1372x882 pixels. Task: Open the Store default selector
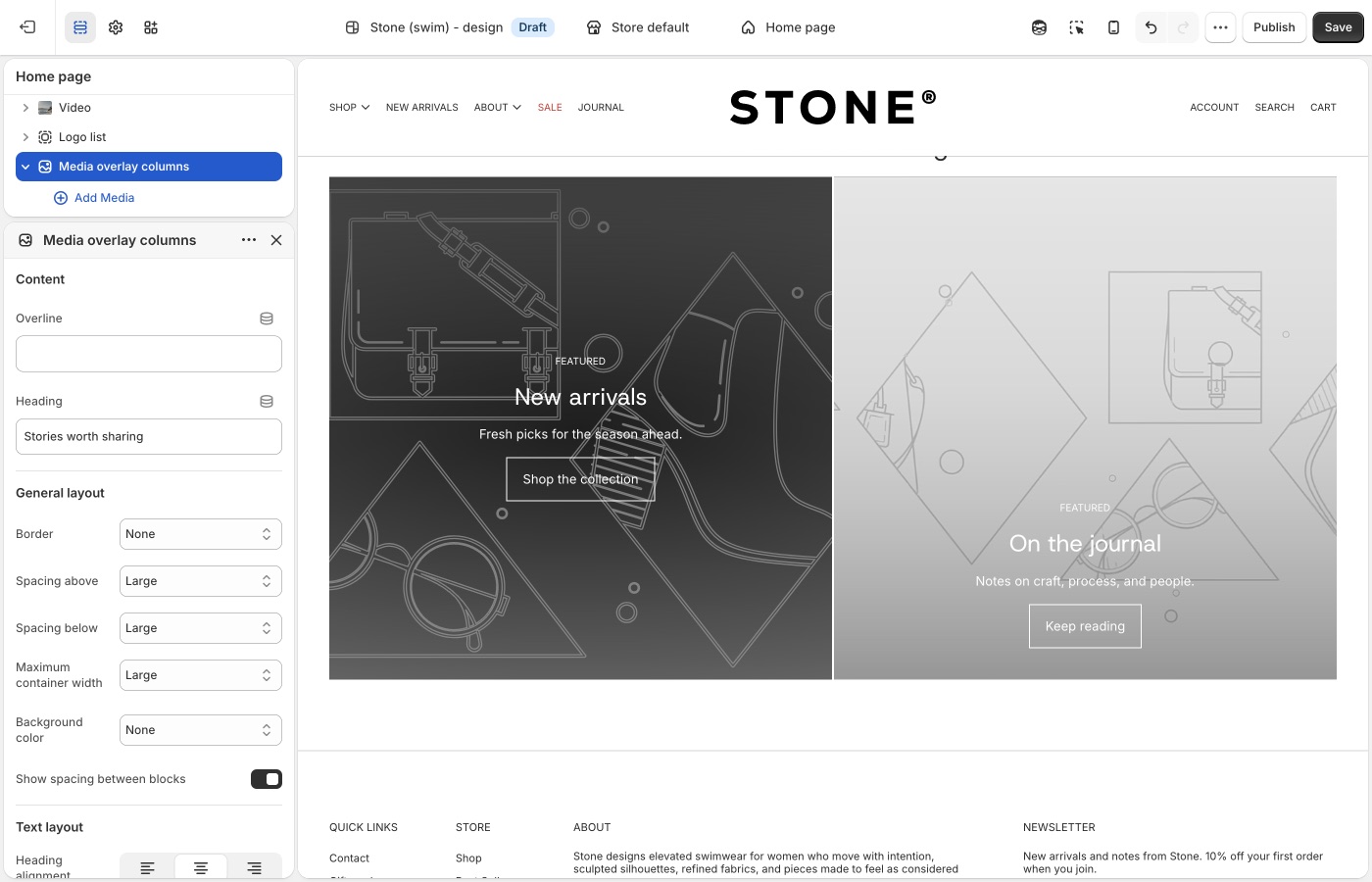coord(638,27)
